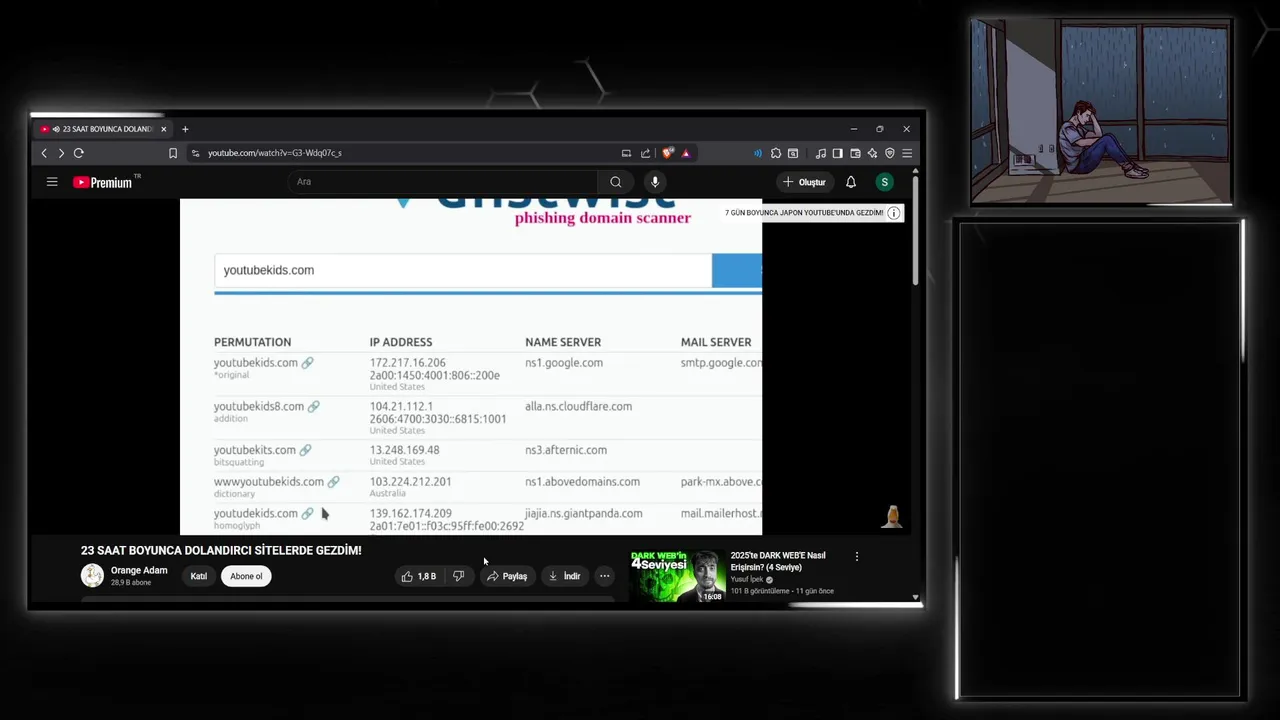Open the Brave Shields lion icon

tap(668, 153)
